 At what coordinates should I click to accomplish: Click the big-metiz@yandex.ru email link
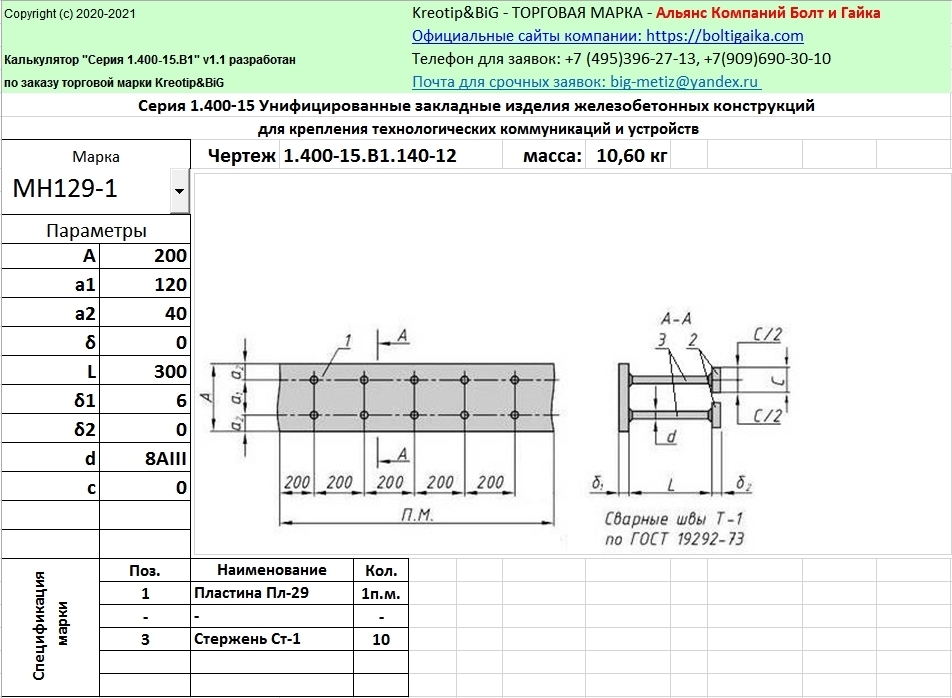(586, 82)
